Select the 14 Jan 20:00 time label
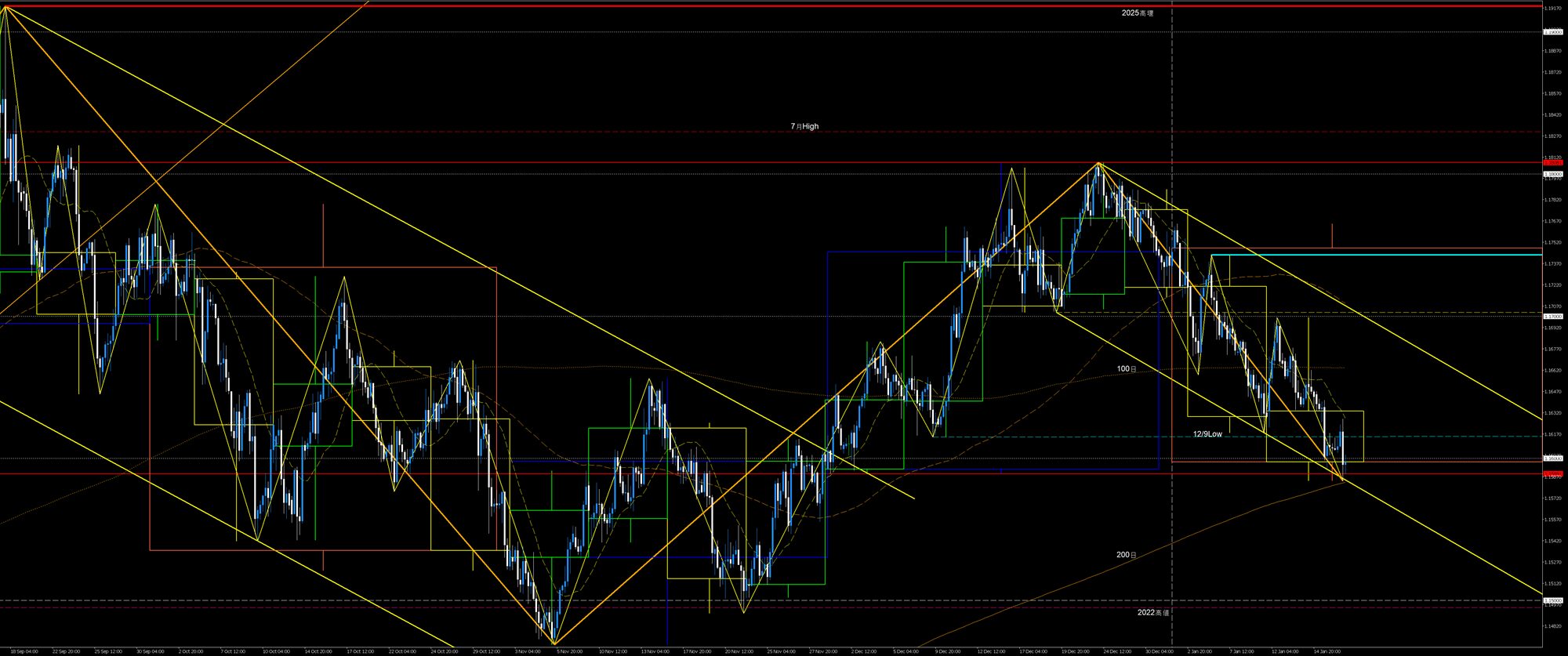 click(1327, 651)
